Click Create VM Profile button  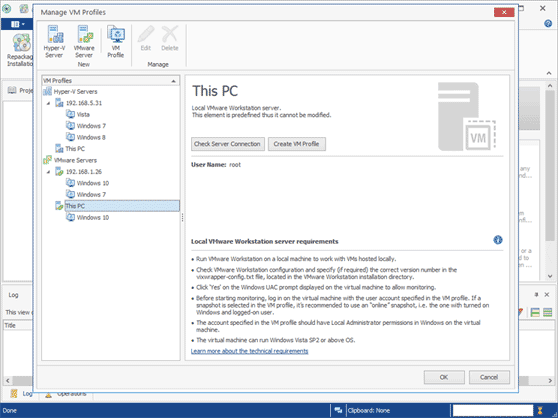296,144
